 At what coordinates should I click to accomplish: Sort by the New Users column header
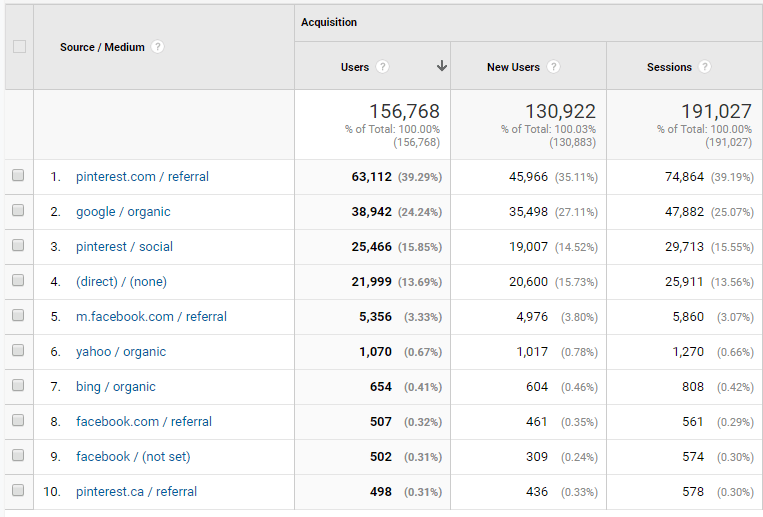pos(513,67)
